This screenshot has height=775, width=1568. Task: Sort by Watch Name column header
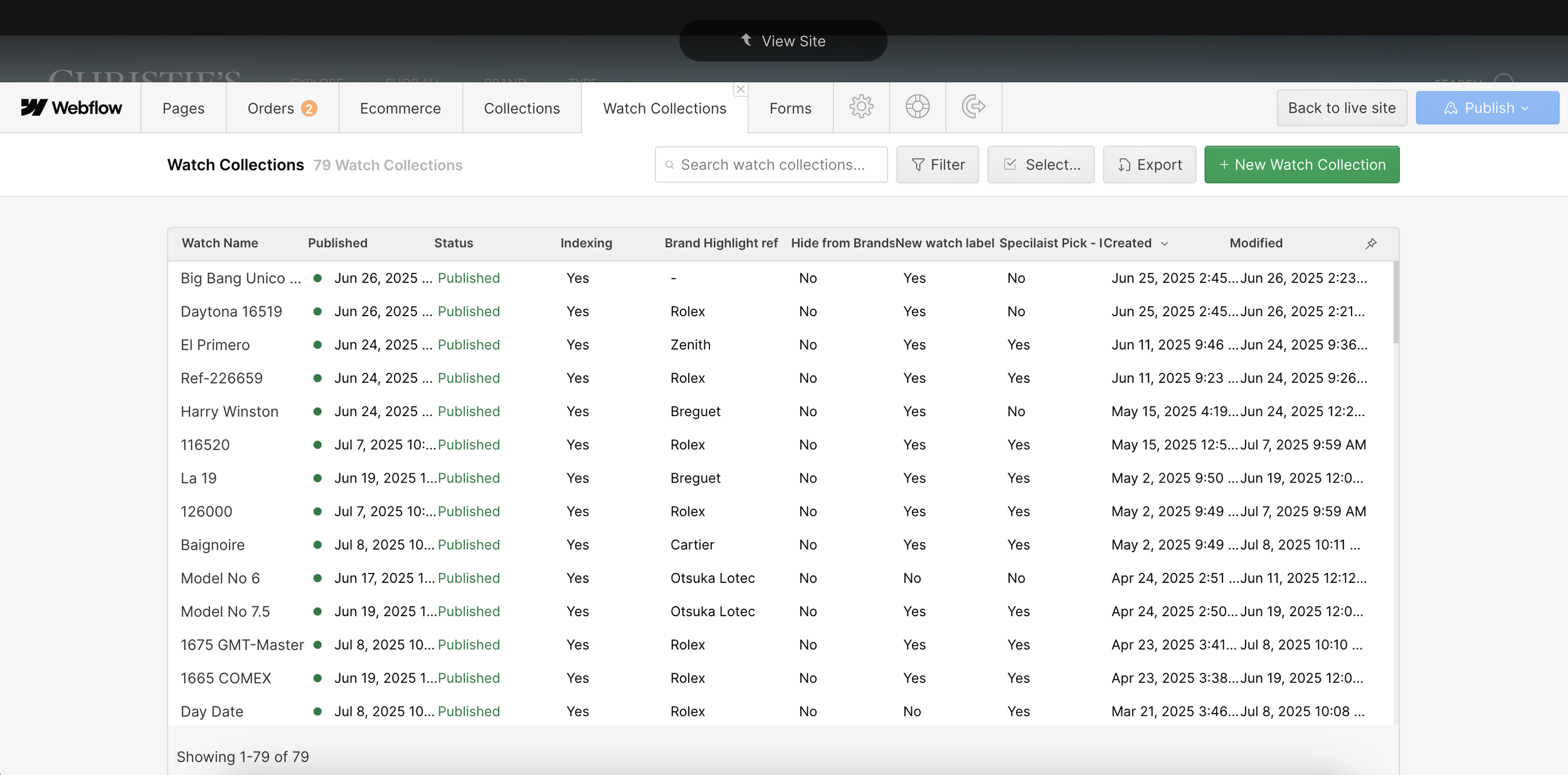[220, 243]
